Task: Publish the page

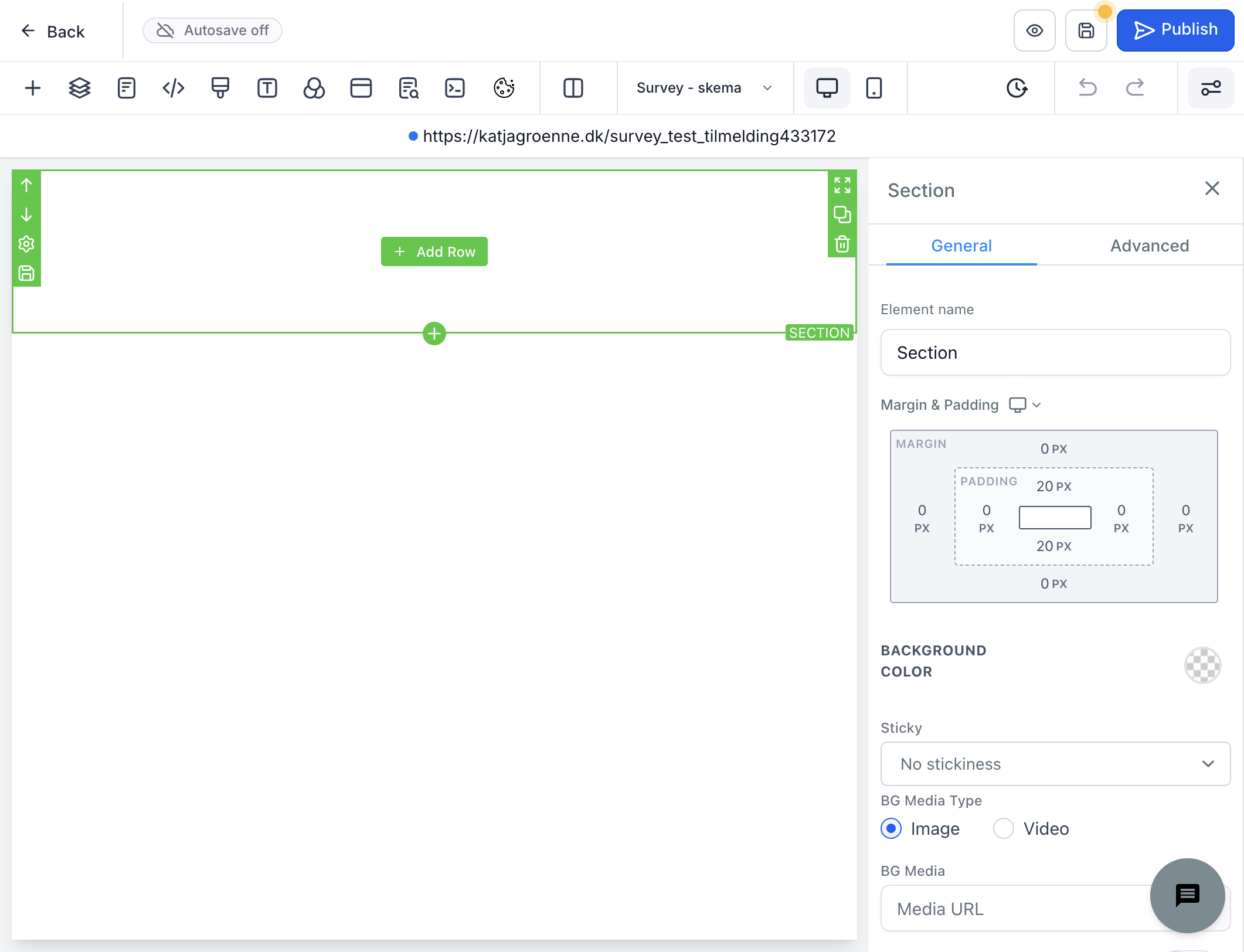Action: (1175, 30)
